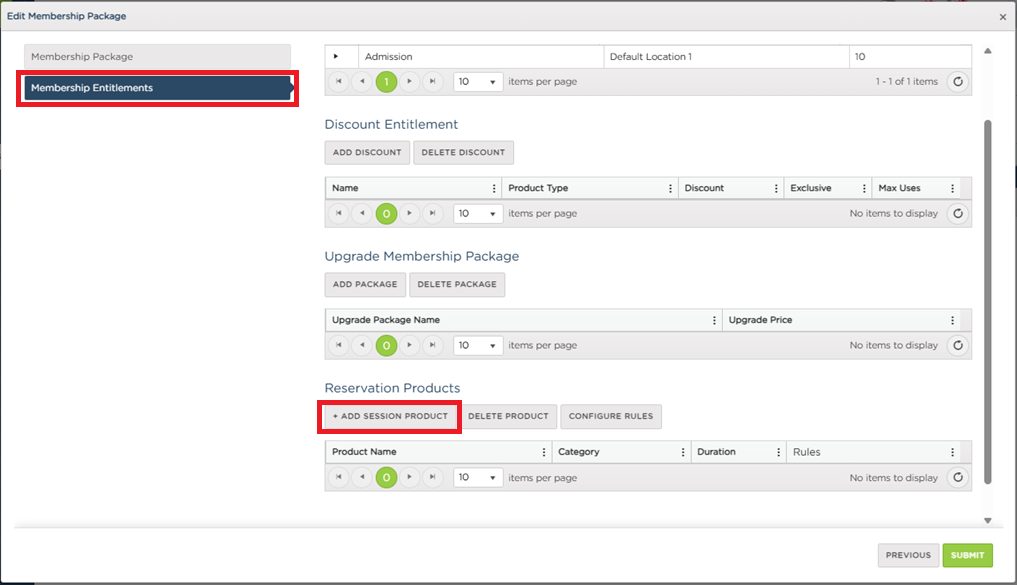The width and height of the screenshot is (1017, 585).
Task: Go to next page in Discount grid pager
Action: coord(409,213)
